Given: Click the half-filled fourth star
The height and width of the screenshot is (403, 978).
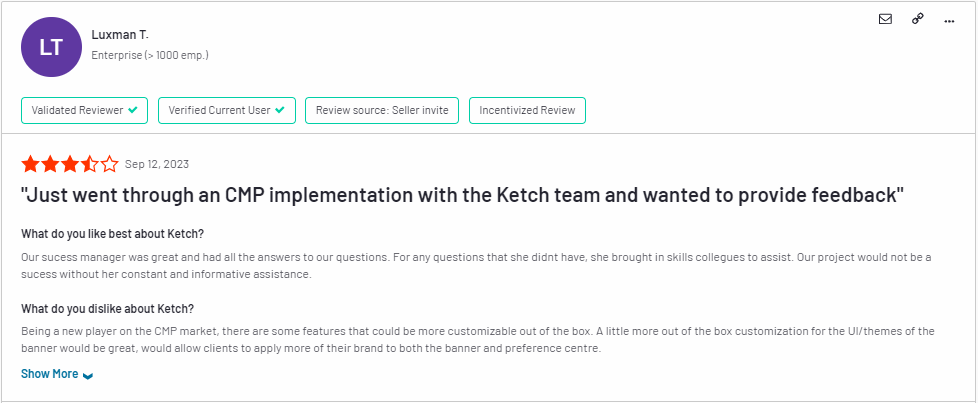Looking at the screenshot, I should point(90,165).
